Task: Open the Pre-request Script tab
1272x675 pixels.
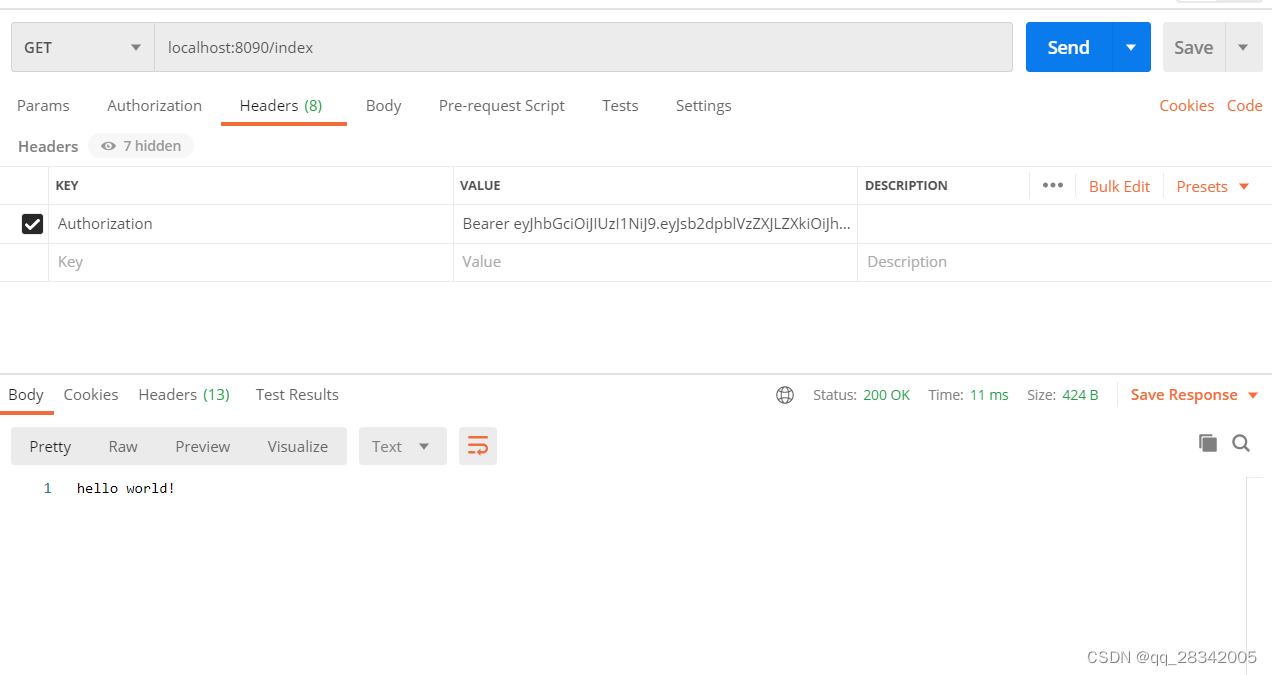Action: (502, 105)
